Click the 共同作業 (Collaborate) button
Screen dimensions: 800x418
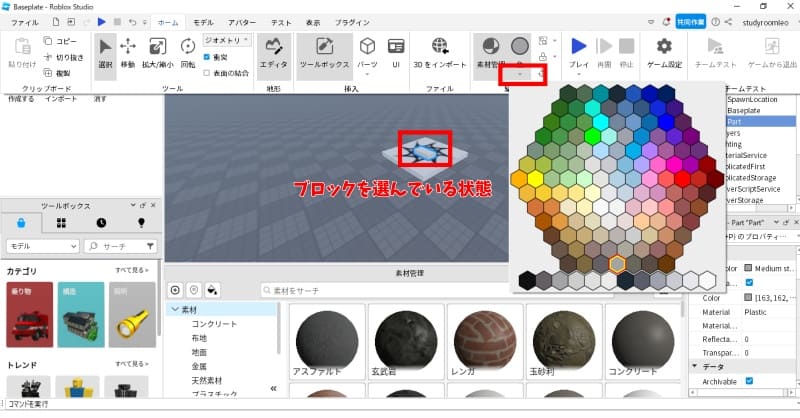point(690,22)
